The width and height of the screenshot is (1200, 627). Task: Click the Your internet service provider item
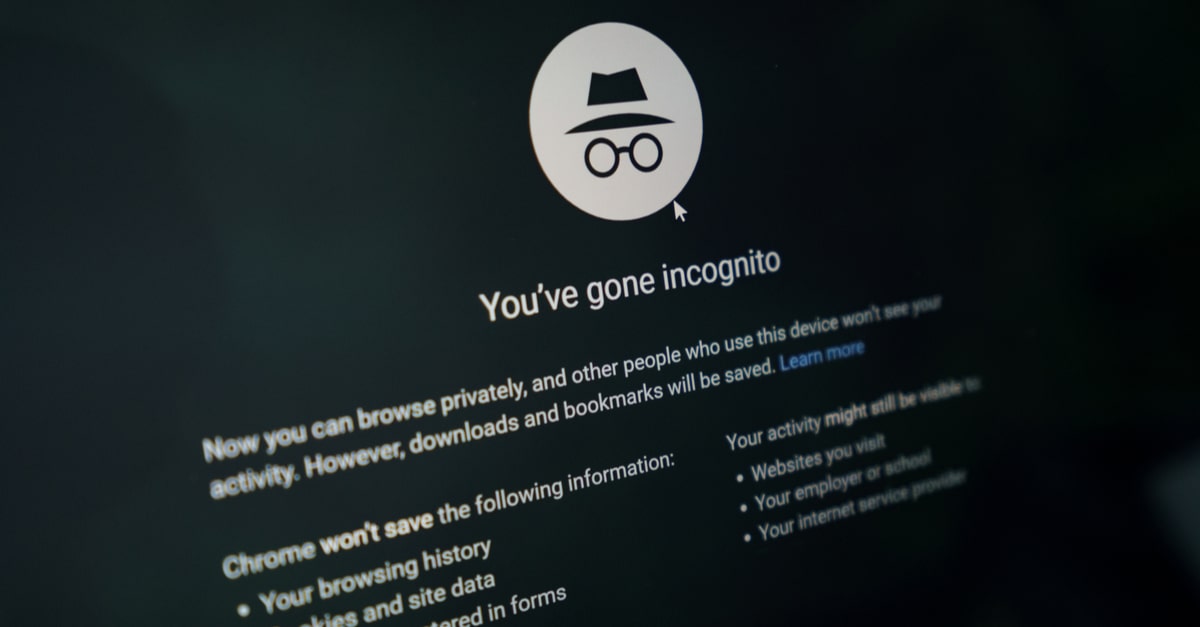pos(862,505)
